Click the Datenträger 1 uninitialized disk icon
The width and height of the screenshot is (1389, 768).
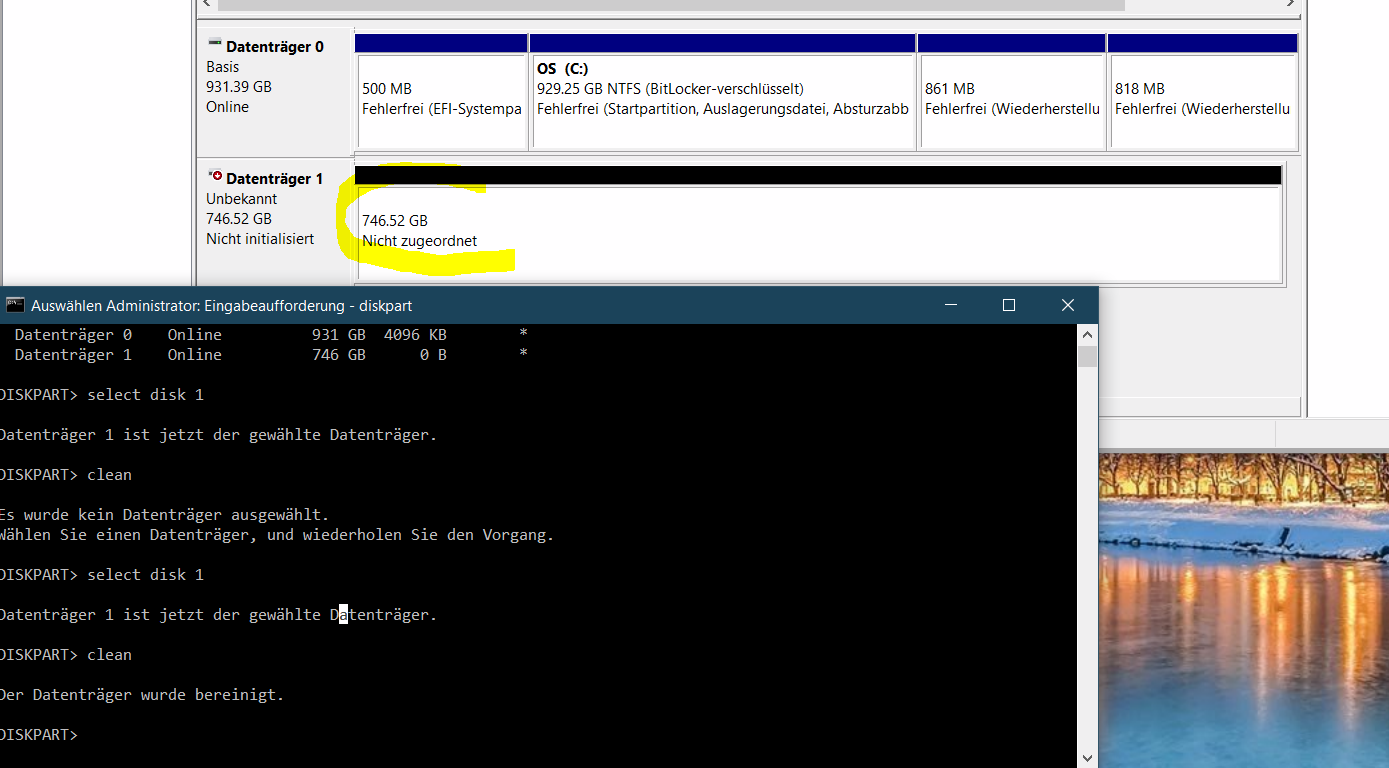point(214,176)
